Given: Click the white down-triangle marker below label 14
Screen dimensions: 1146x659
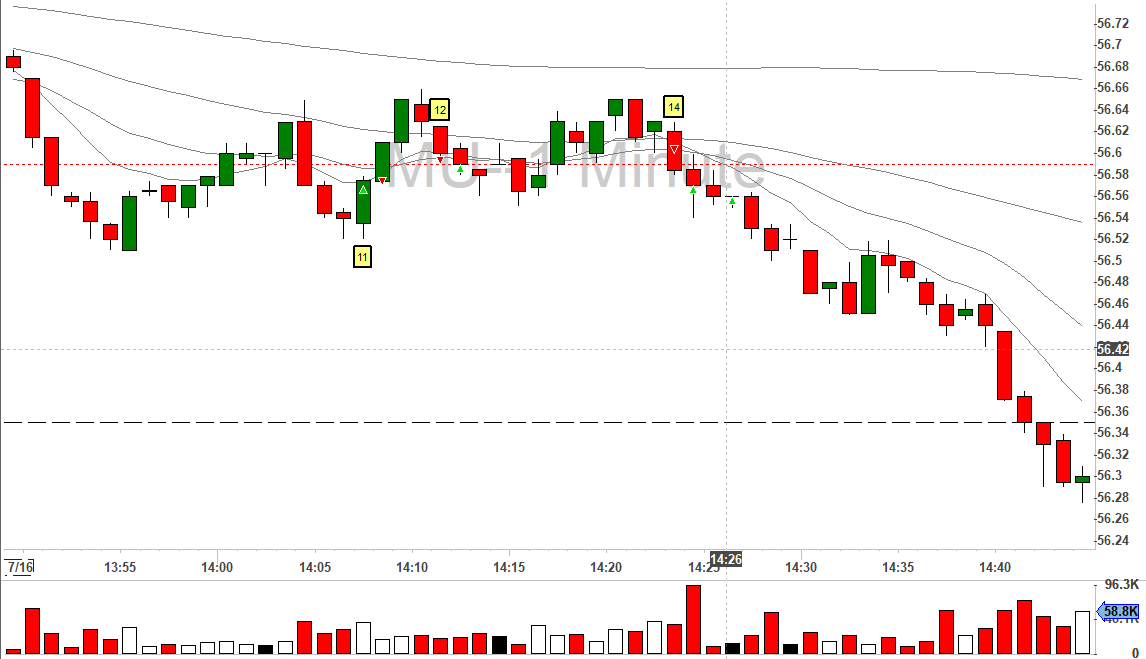Looking at the screenshot, I should pyautogui.click(x=674, y=150).
